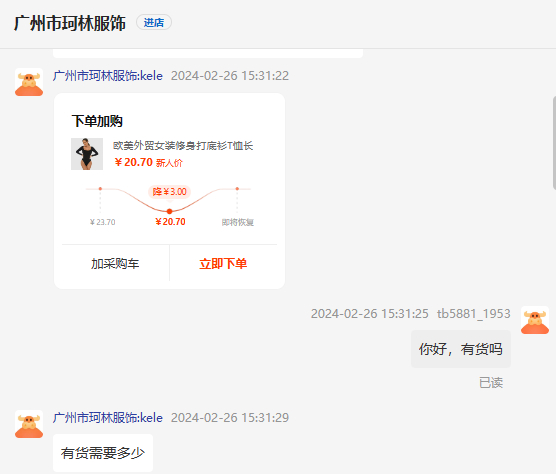Viewport: 556px width, 474px height.
Task: Click the shop title 广州市珂林服饰 header
Action: pos(70,23)
